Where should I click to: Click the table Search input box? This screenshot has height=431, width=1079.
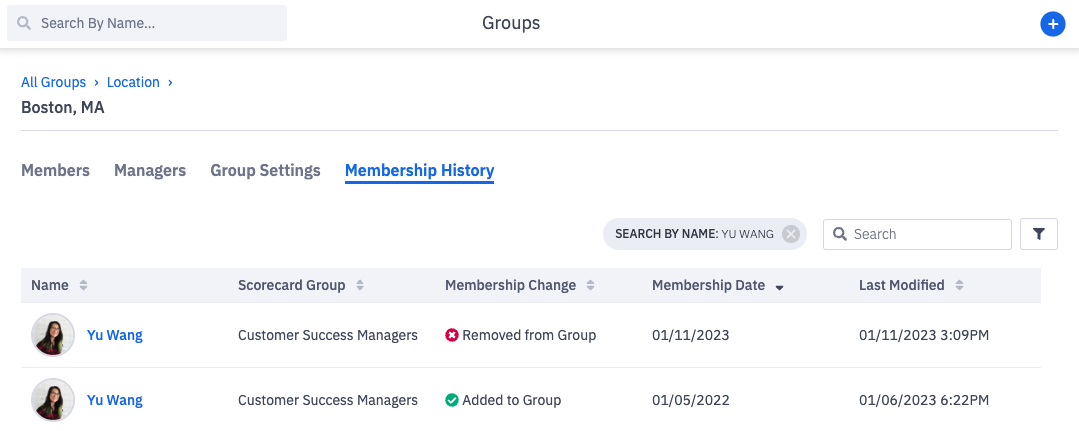(925, 234)
